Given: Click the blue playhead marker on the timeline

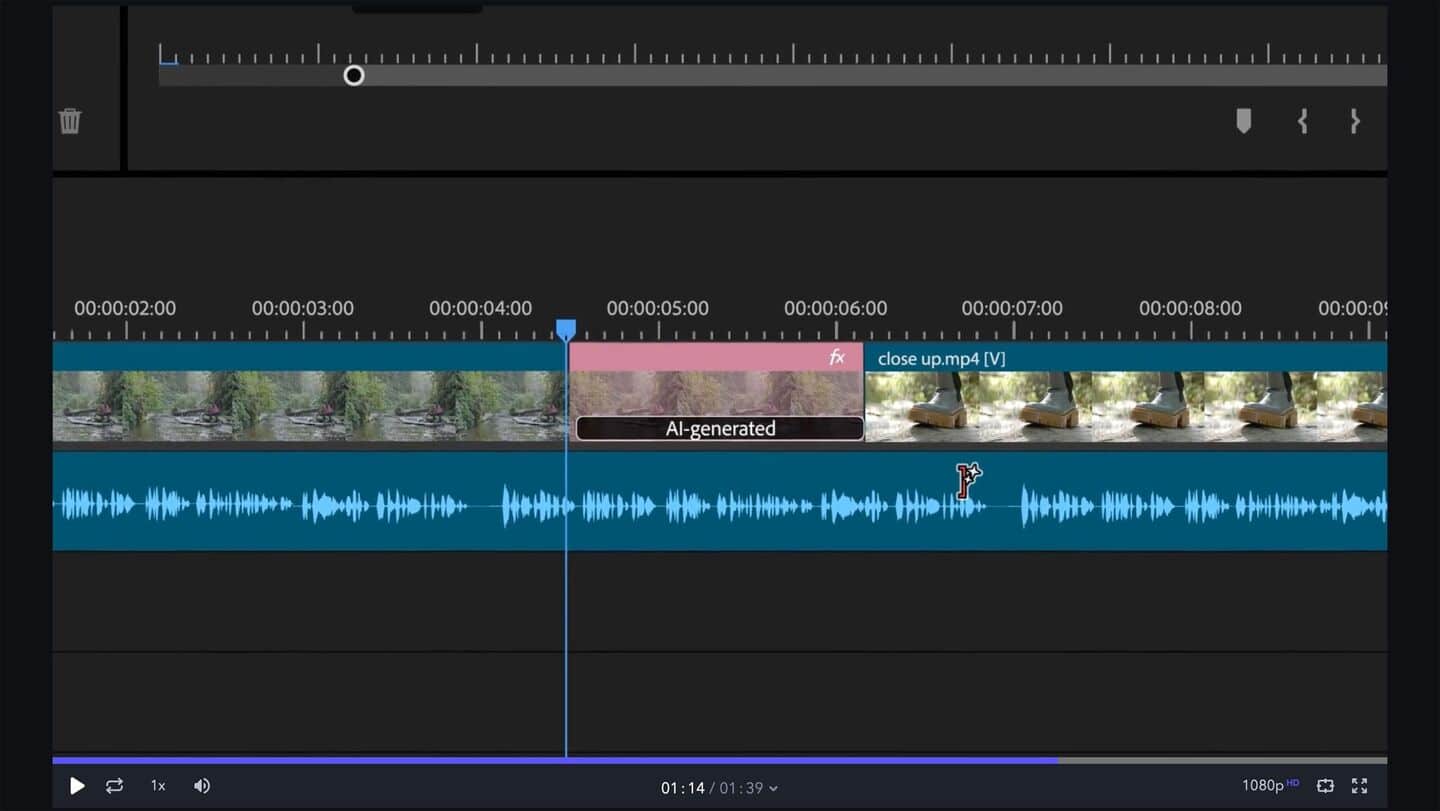Looking at the screenshot, I should tap(566, 328).
